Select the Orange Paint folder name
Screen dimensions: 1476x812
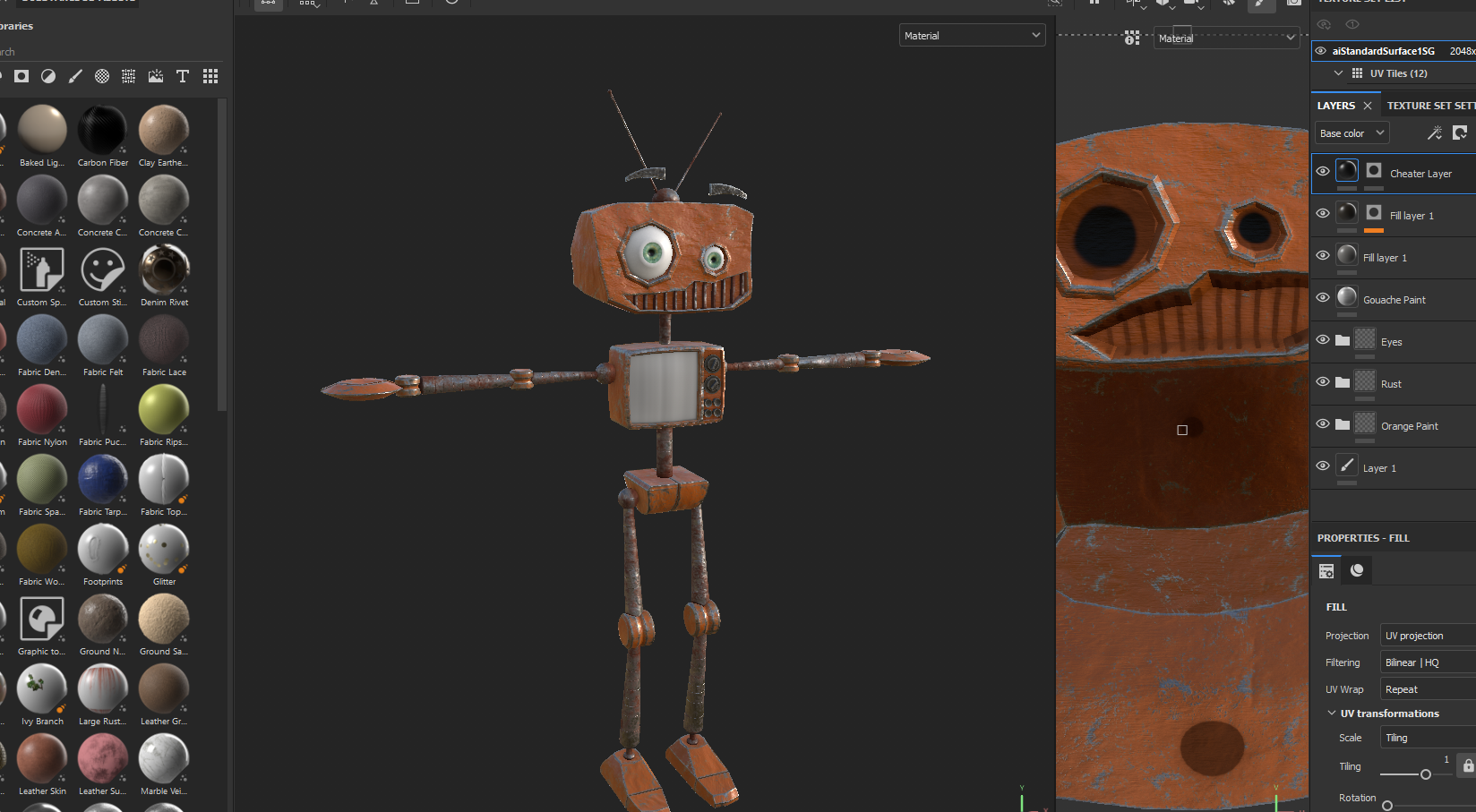pyautogui.click(x=1409, y=426)
